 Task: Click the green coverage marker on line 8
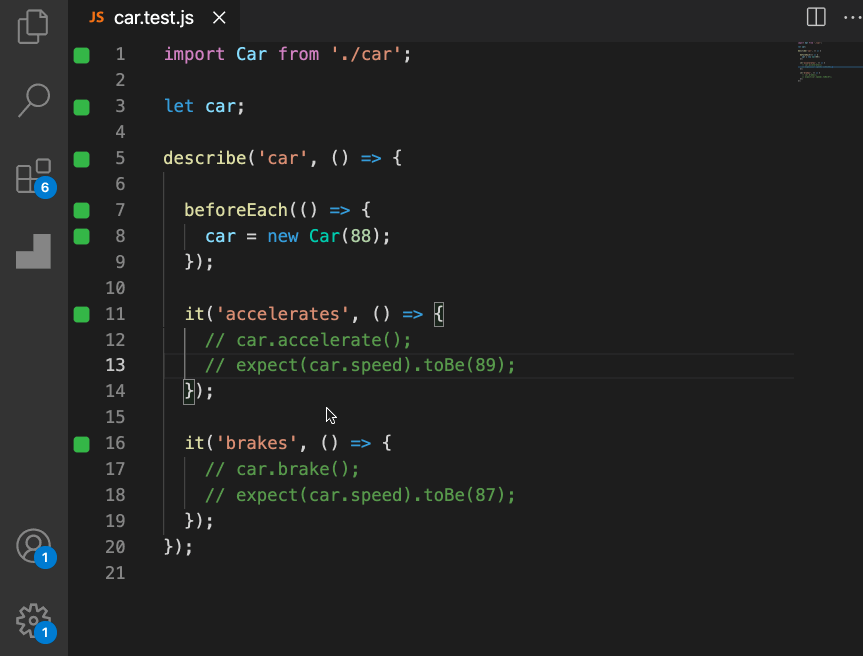click(x=82, y=237)
